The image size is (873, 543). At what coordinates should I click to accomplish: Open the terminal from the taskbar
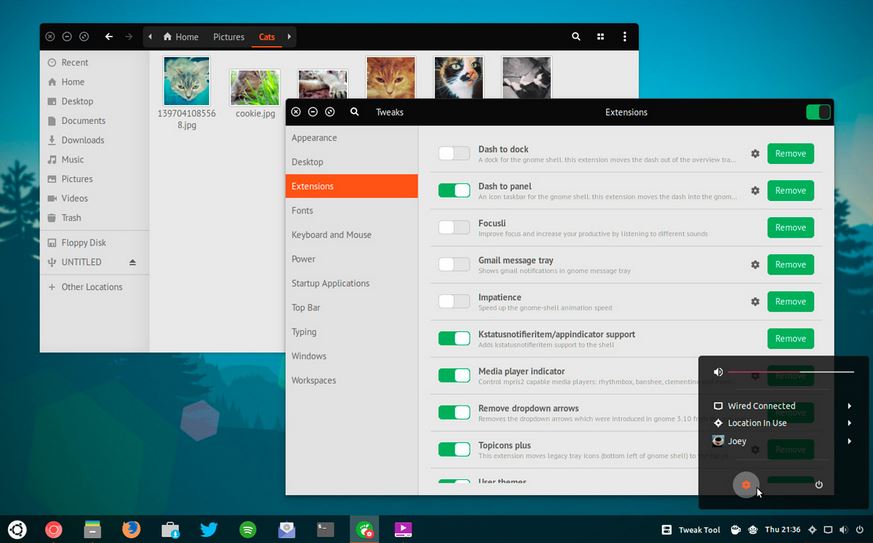coord(326,529)
